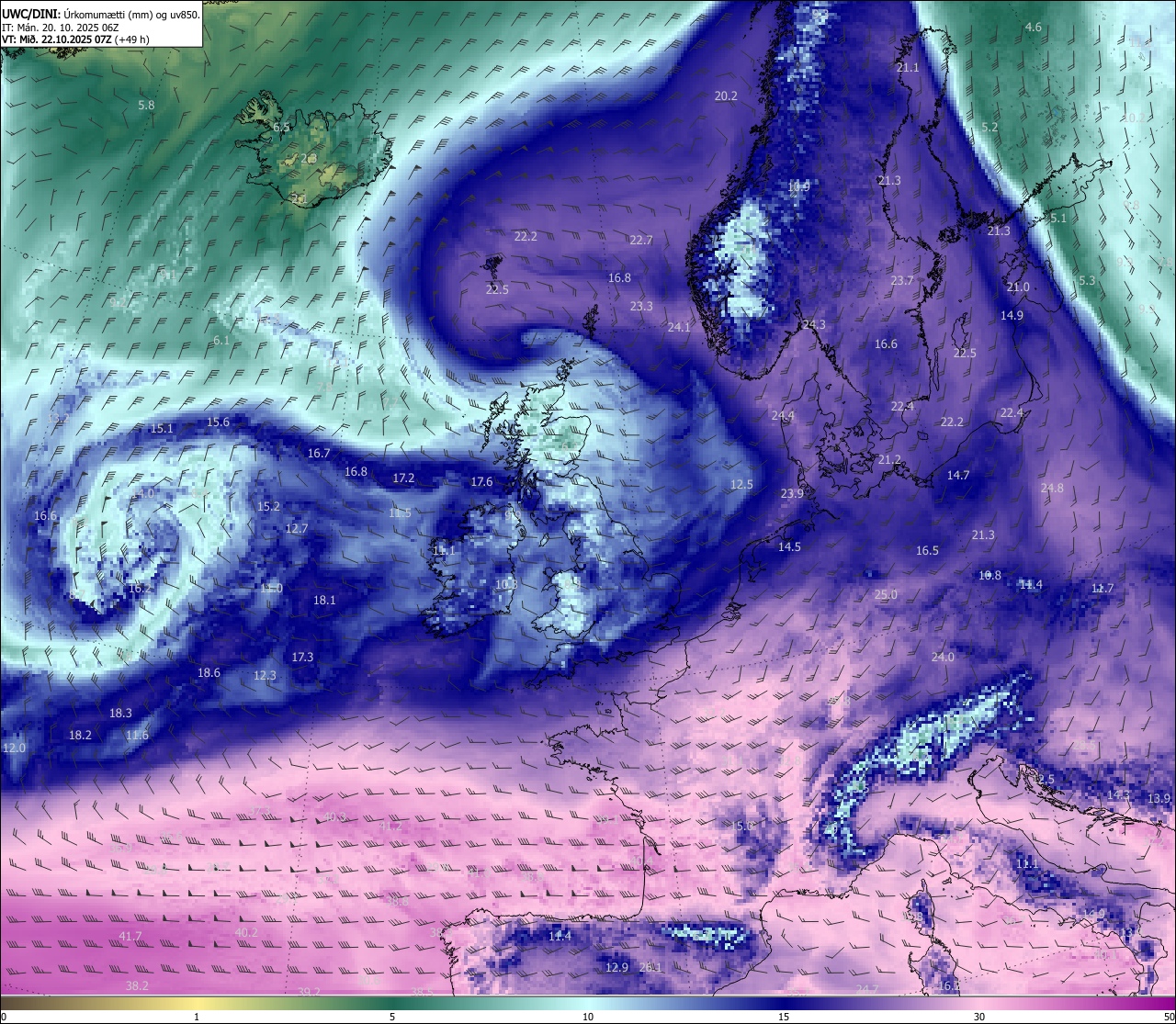Image resolution: width=1176 pixels, height=1024 pixels.
Task: Select the 11.7 value label
Action: pyautogui.click(x=1102, y=589)
